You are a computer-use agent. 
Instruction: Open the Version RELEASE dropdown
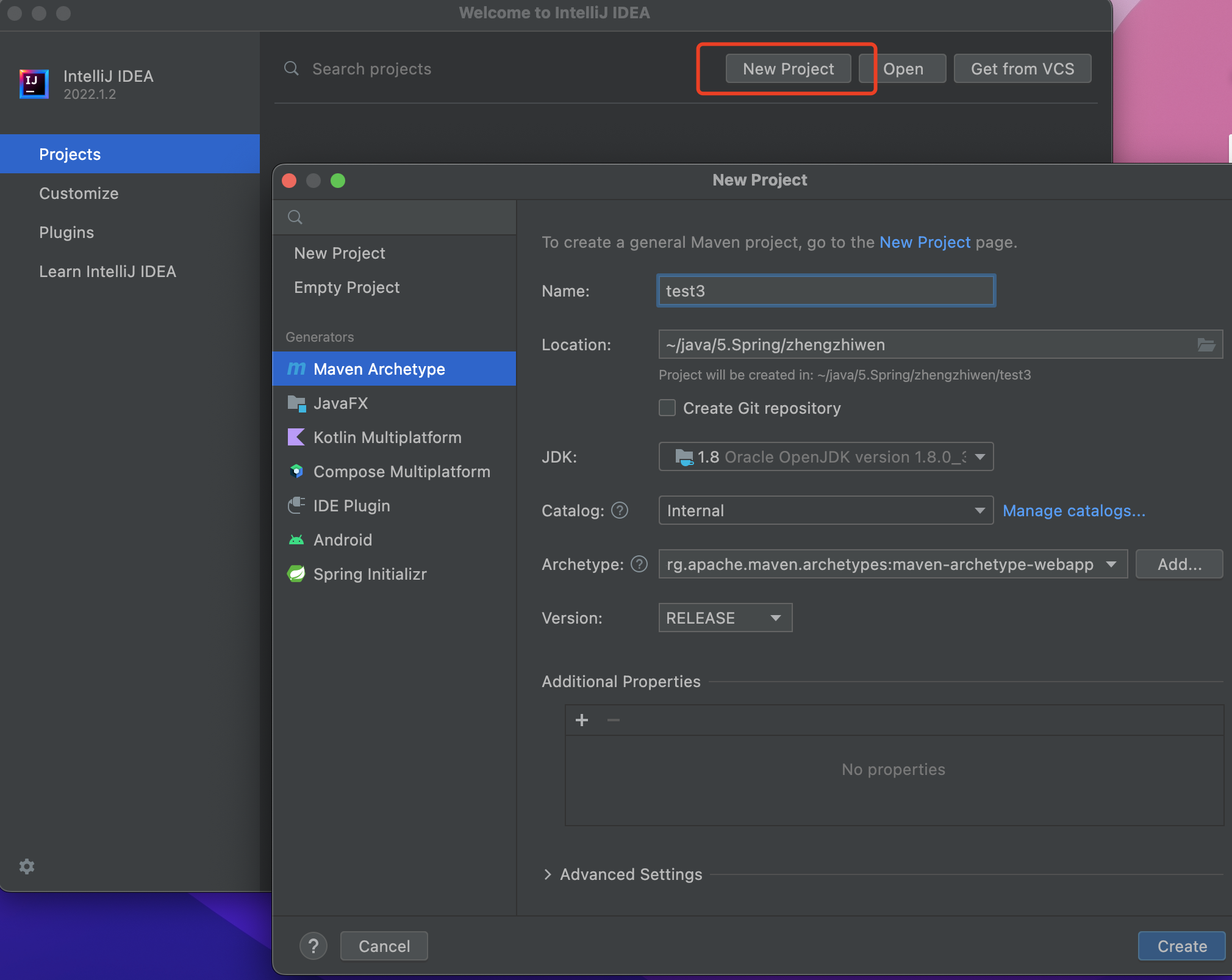pos(725,618)
